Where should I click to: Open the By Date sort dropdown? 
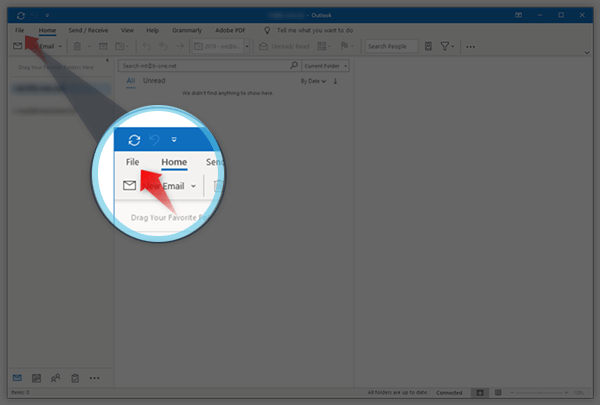[x=313, y=81]
